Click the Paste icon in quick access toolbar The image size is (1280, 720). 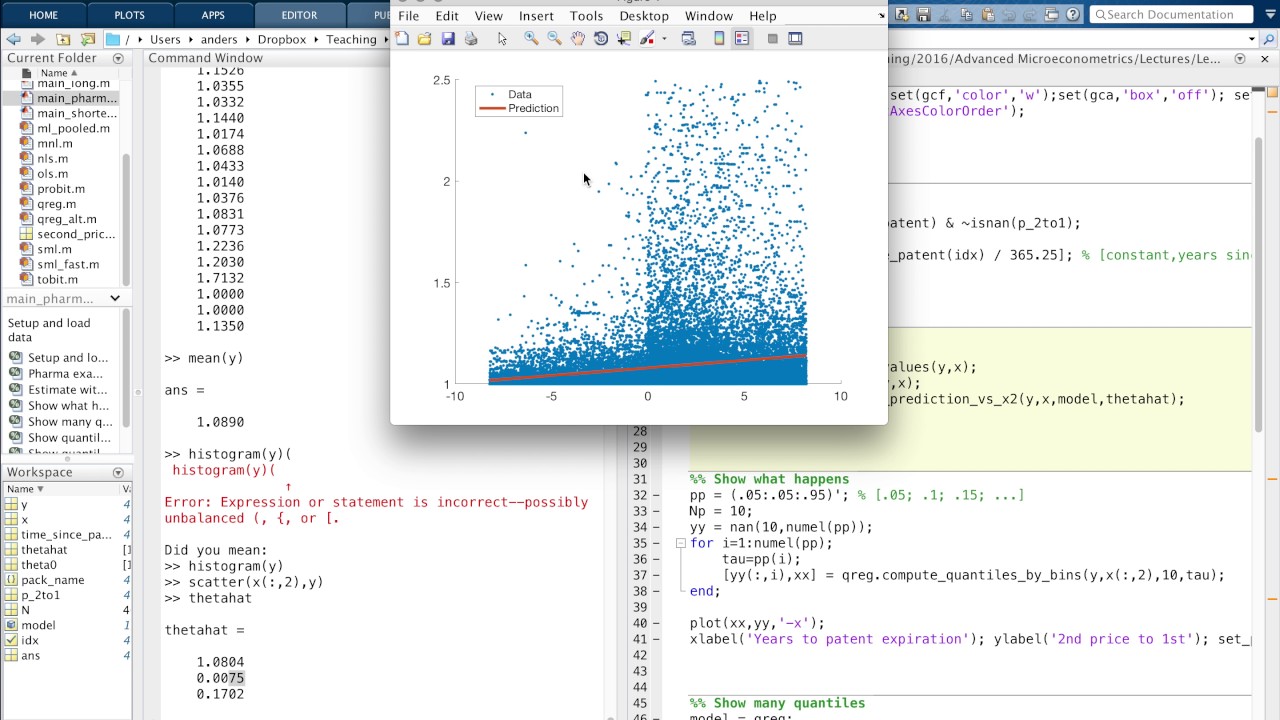990,14
